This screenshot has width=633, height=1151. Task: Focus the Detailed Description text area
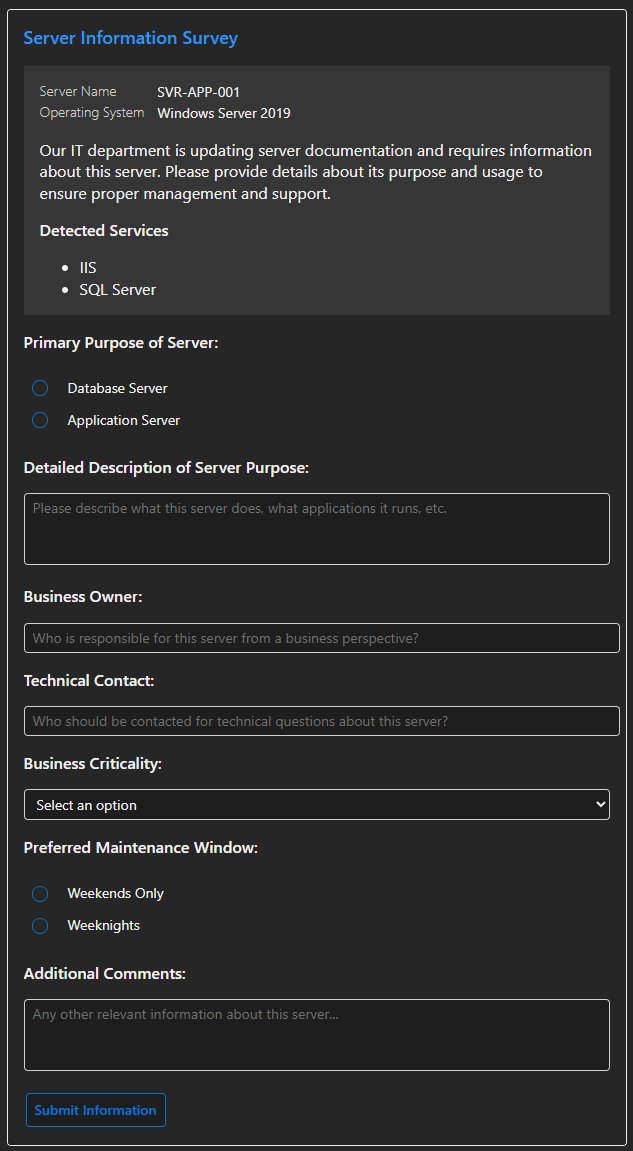316,529
